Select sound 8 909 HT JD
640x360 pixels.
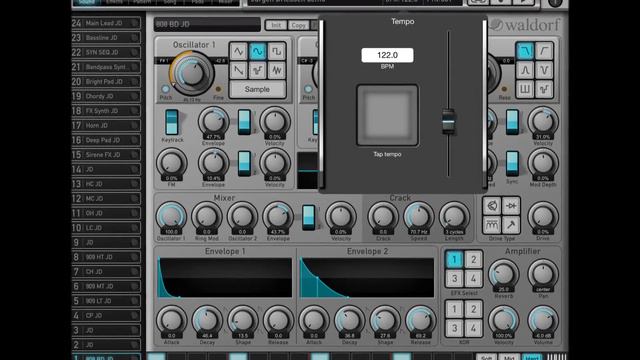pyautogui.click(x=106, y=257)
